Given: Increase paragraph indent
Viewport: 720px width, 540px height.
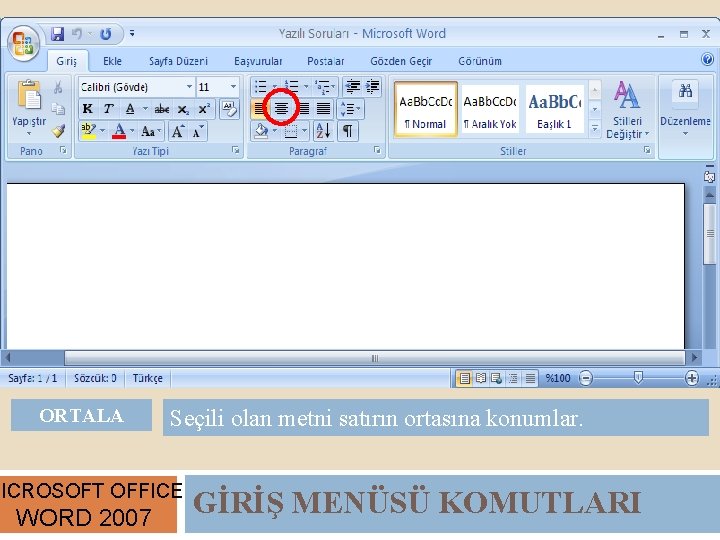Looking at the screenshot, I should coord(372,86).
